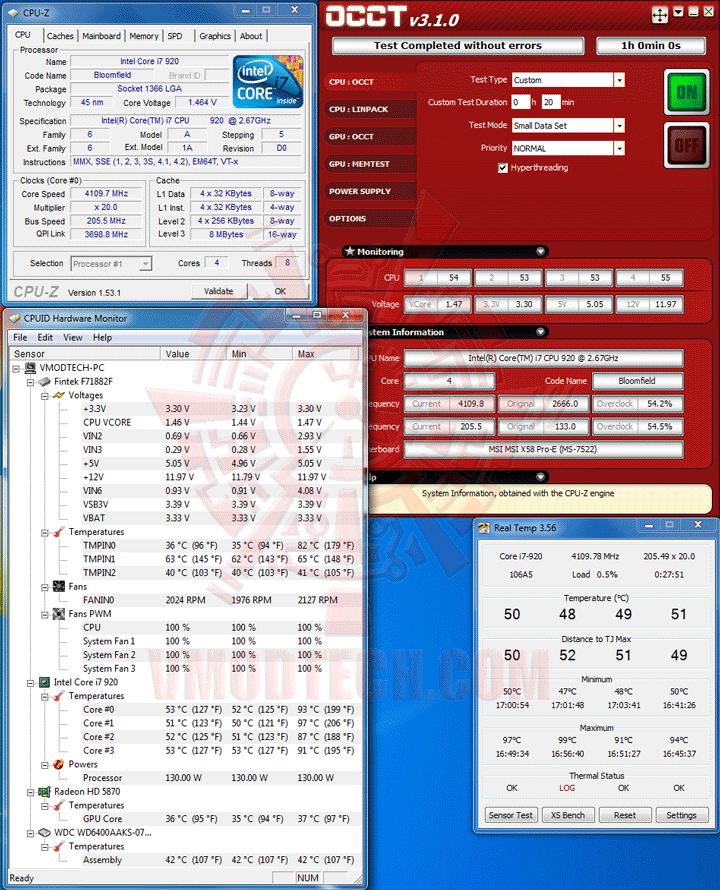Click the XS Bench button

coord(568,815)
